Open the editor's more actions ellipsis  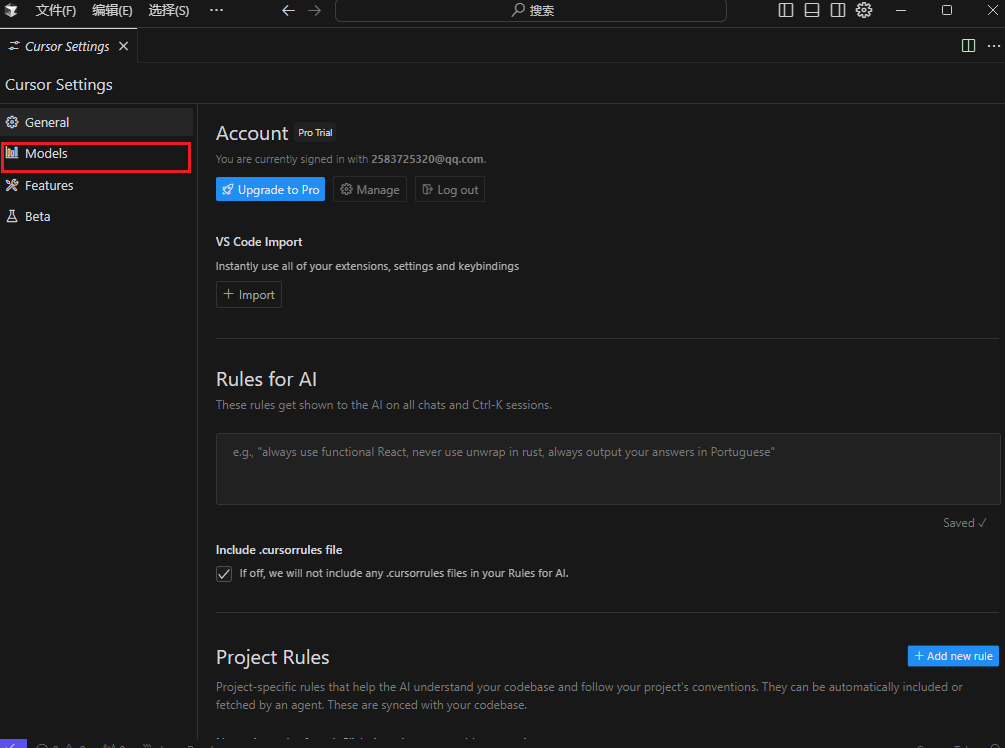(x=993, y=46)
